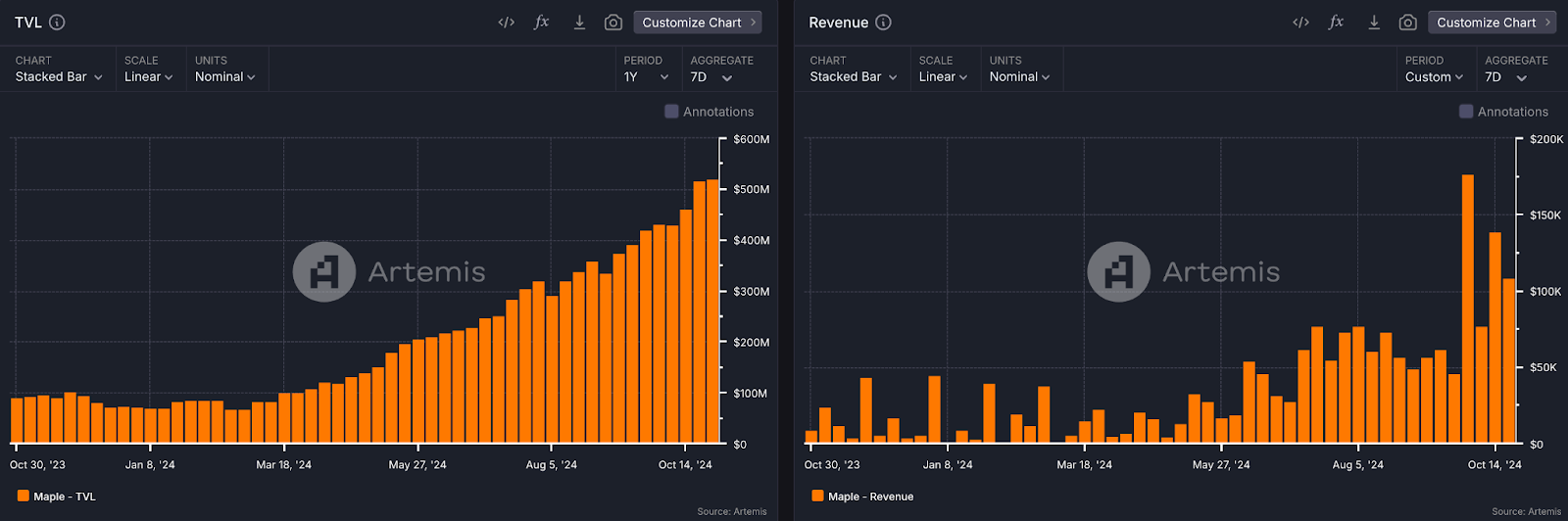
Task: Click the last TVL bar above $500M
Action: (712, 311)
